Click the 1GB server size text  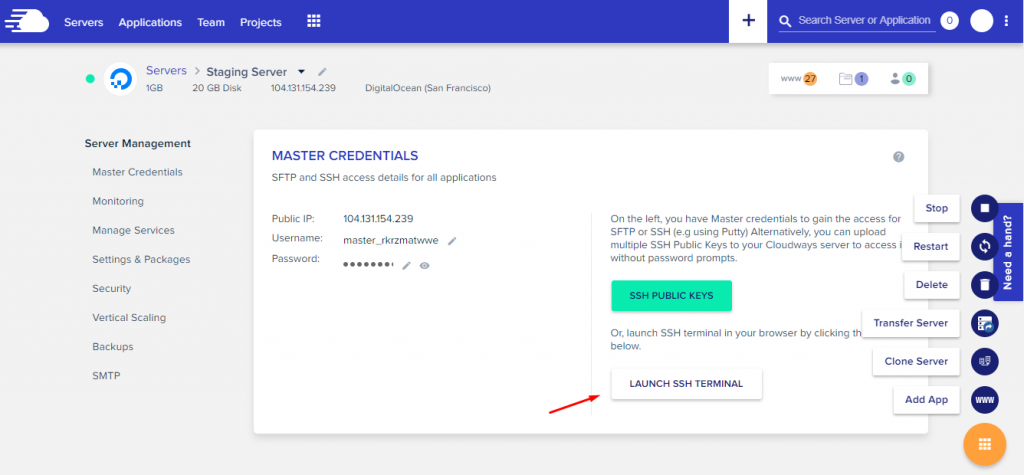[x=154, y=88]
